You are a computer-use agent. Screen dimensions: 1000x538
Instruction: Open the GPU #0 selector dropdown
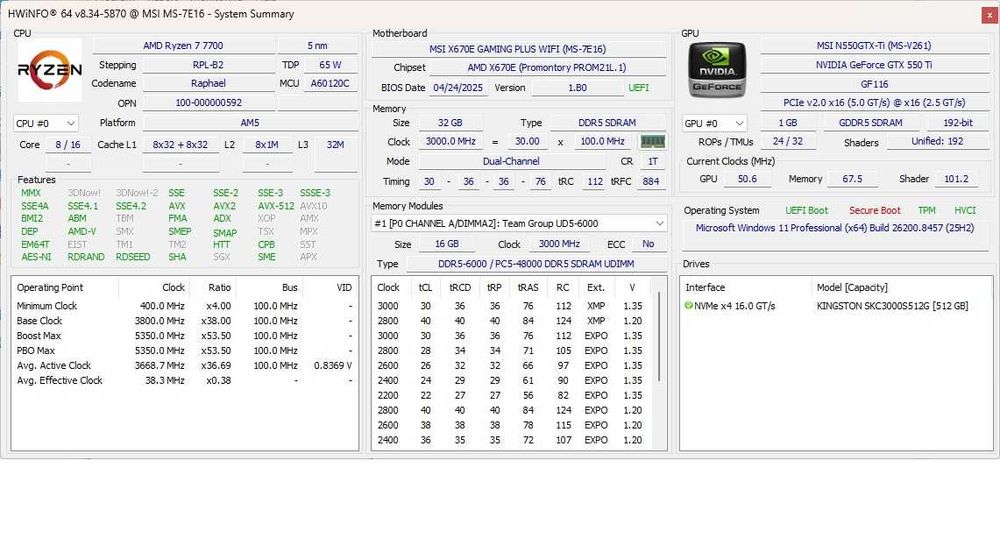[714, 123]
